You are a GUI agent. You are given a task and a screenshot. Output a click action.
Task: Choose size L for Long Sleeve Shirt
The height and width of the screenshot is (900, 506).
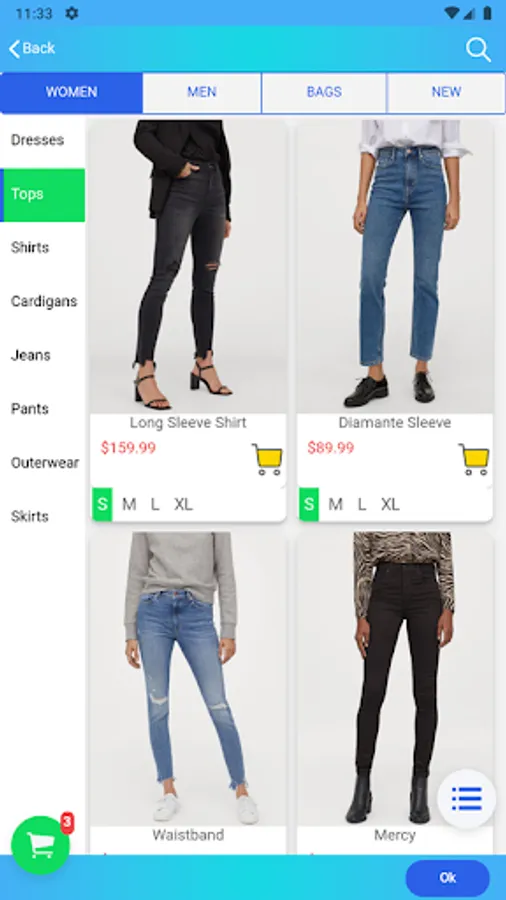[155, 505]
